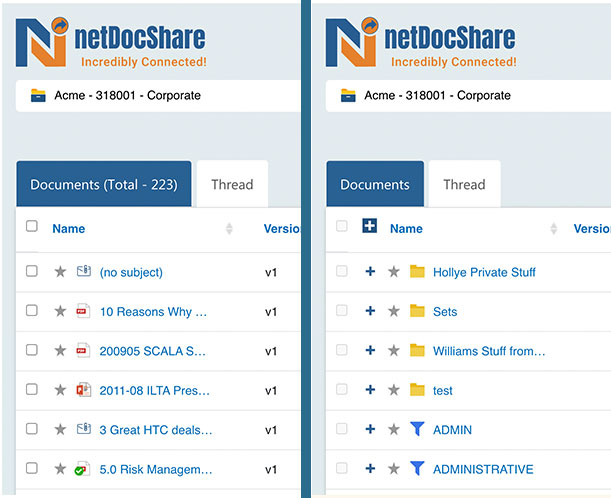Check the Hollye Private Stuff row checkbox
Image resolution: width=611 pixels, height=498 pixels.
click(342, 271)
